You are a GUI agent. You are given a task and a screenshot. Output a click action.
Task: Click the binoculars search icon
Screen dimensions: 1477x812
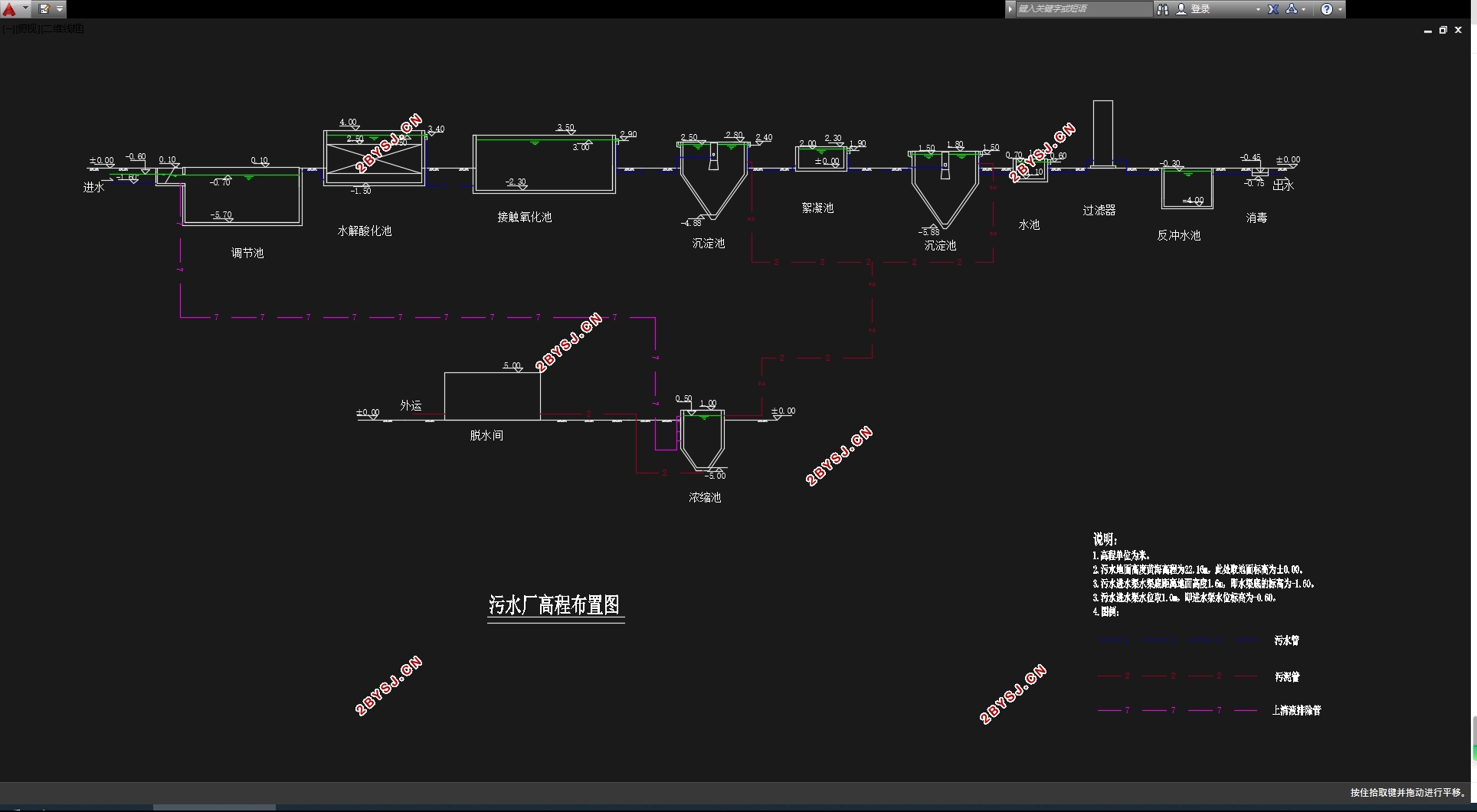[x=1163, y=9]
